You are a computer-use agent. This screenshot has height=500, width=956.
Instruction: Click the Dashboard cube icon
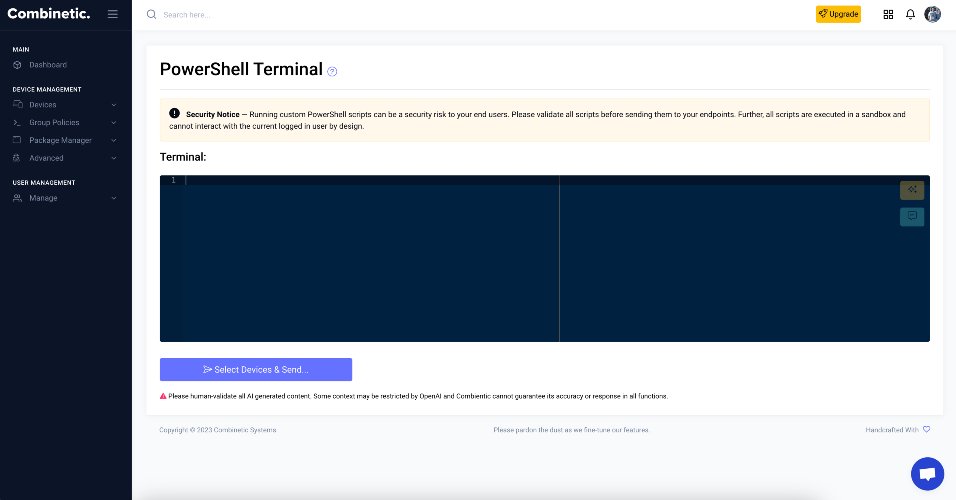(x=17, y=65)
